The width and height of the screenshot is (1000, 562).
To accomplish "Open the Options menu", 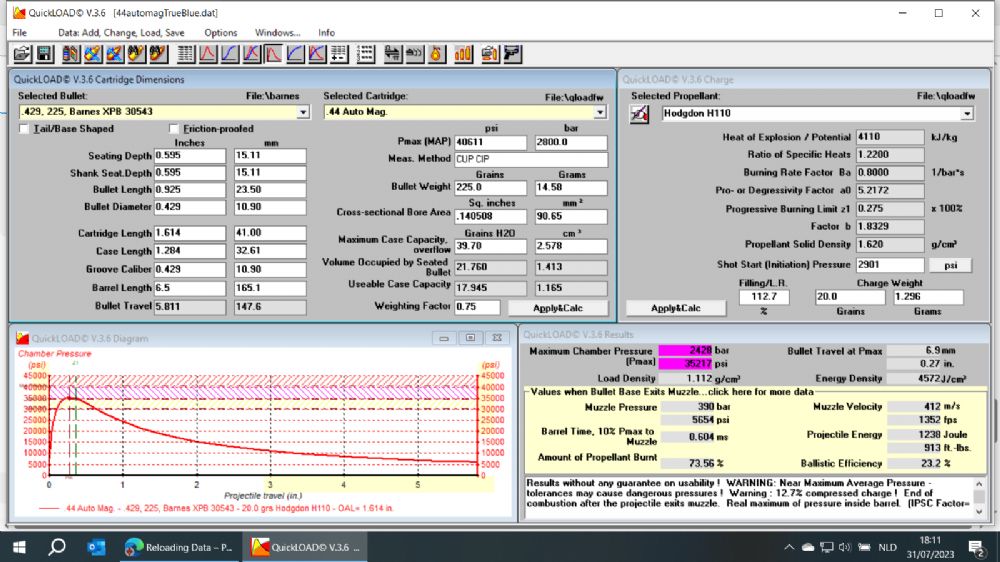I will pos(221,32).
